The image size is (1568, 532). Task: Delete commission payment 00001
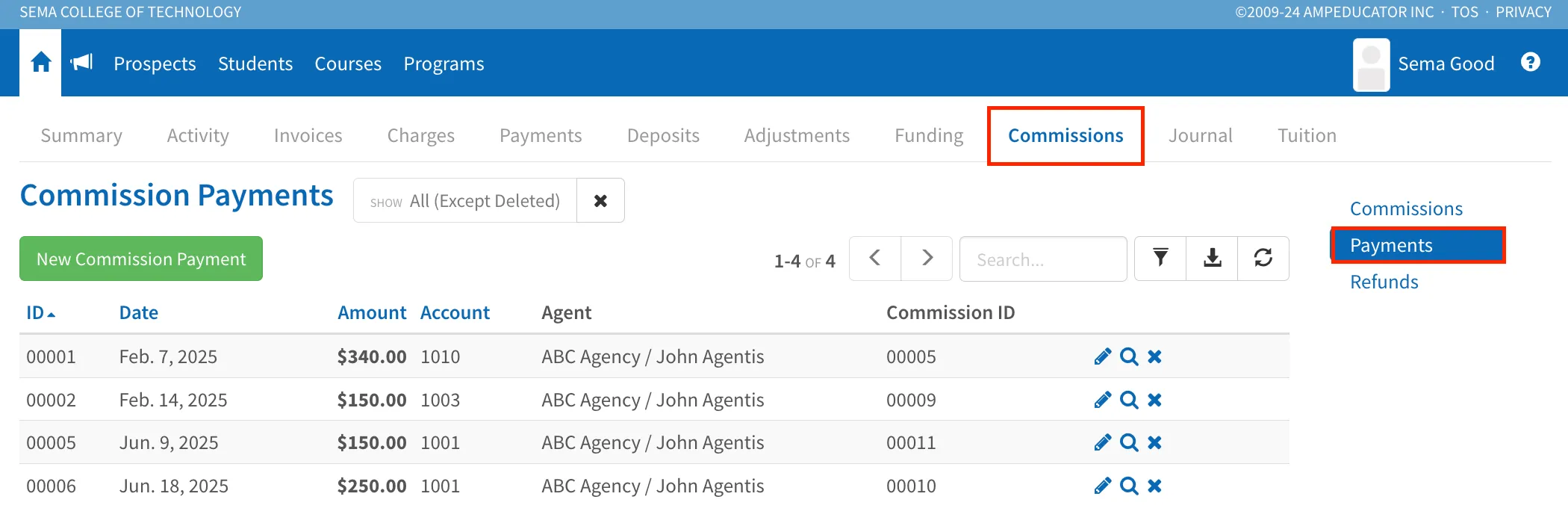[1154, 356]
